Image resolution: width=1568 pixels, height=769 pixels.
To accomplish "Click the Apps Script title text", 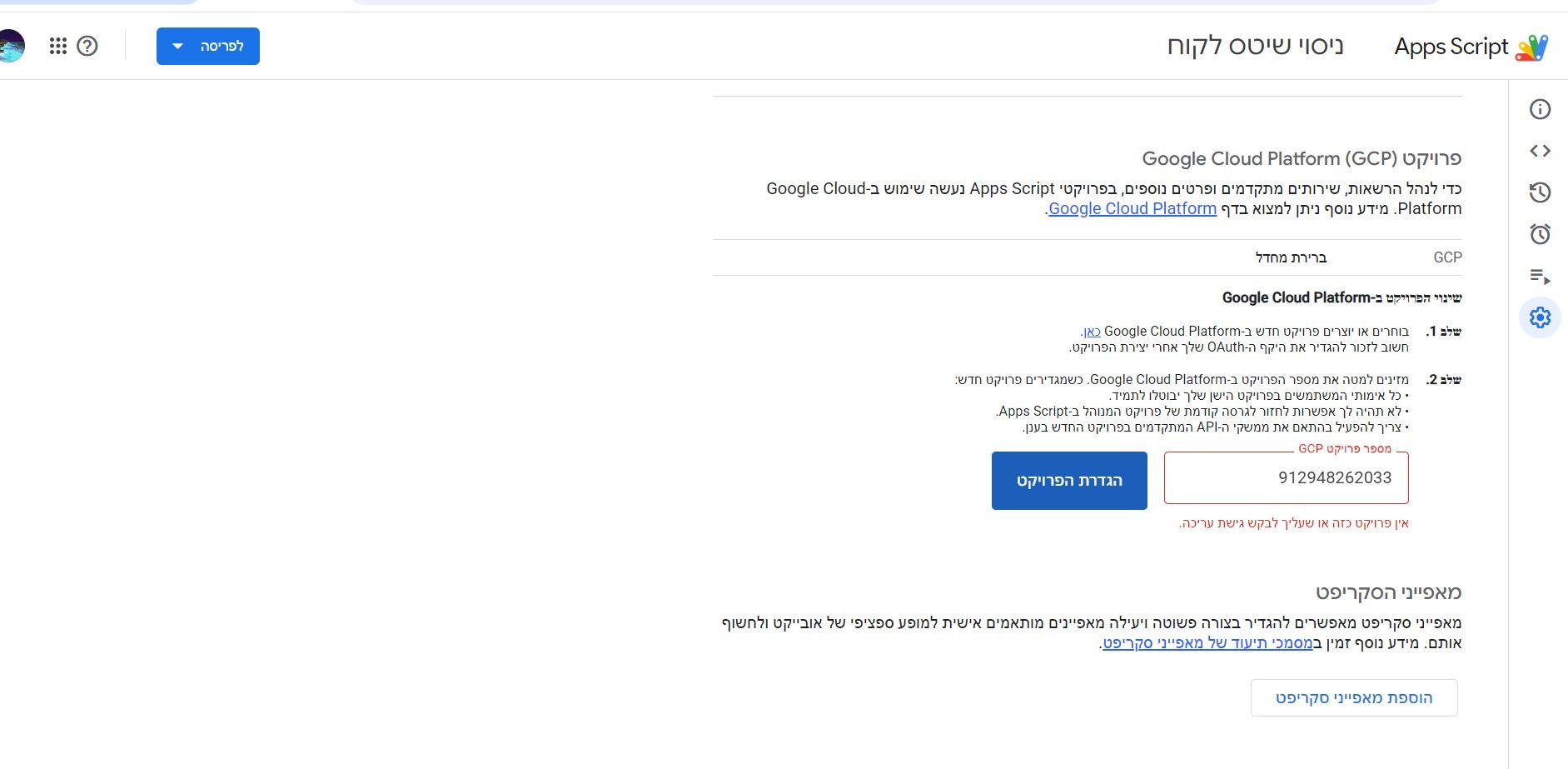I will [1451, 47].
